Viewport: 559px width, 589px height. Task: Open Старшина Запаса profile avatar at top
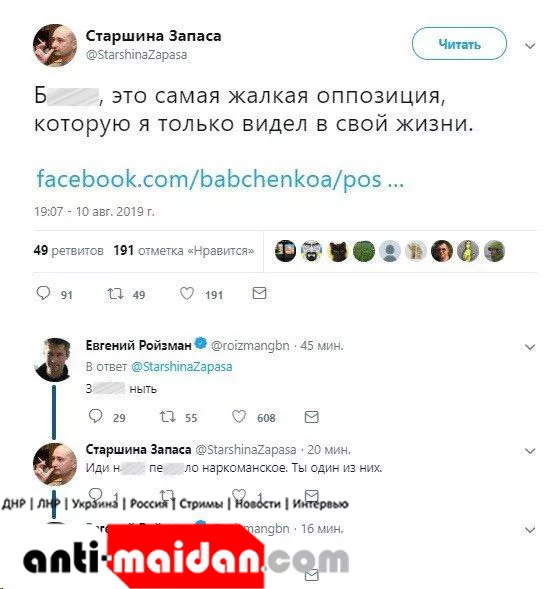coord(55,45)
